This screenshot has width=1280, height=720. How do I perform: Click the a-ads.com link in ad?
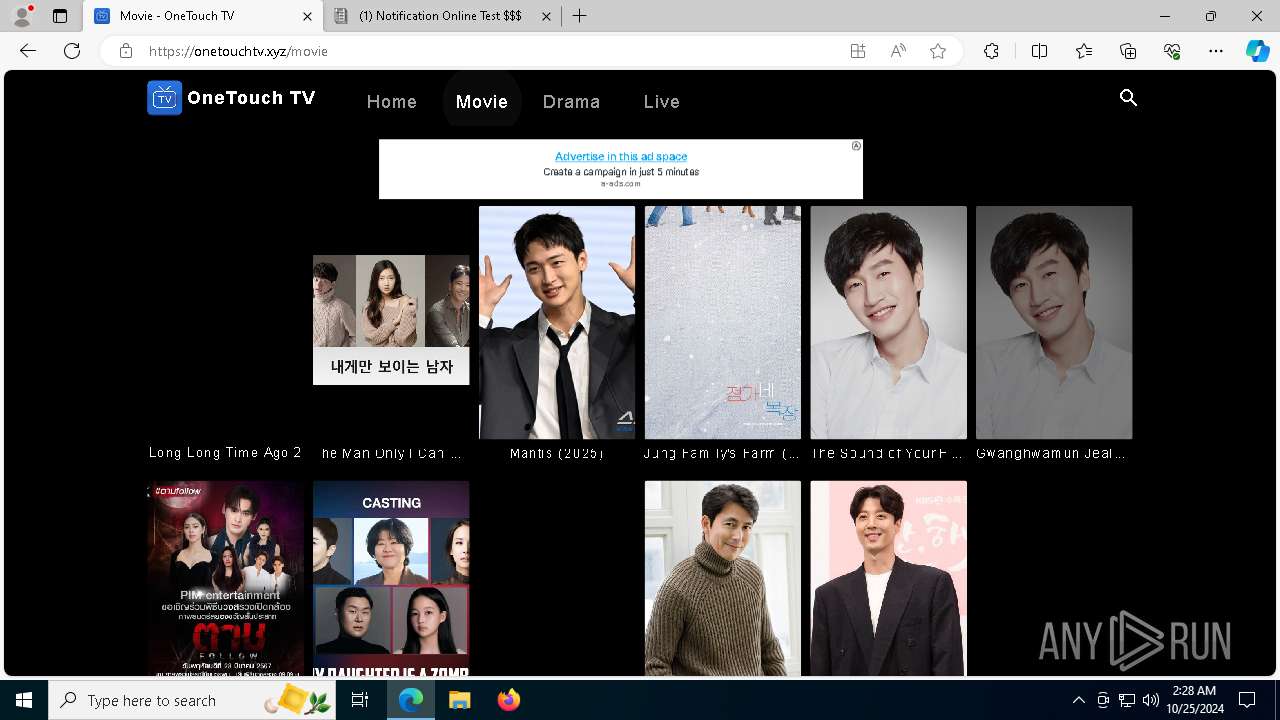pos(621,184)
